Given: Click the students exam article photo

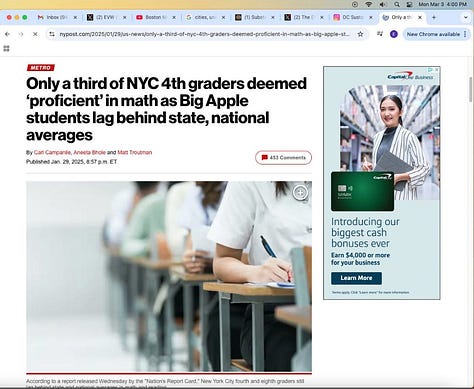Looking at the screenshot, I should [169, 276].
